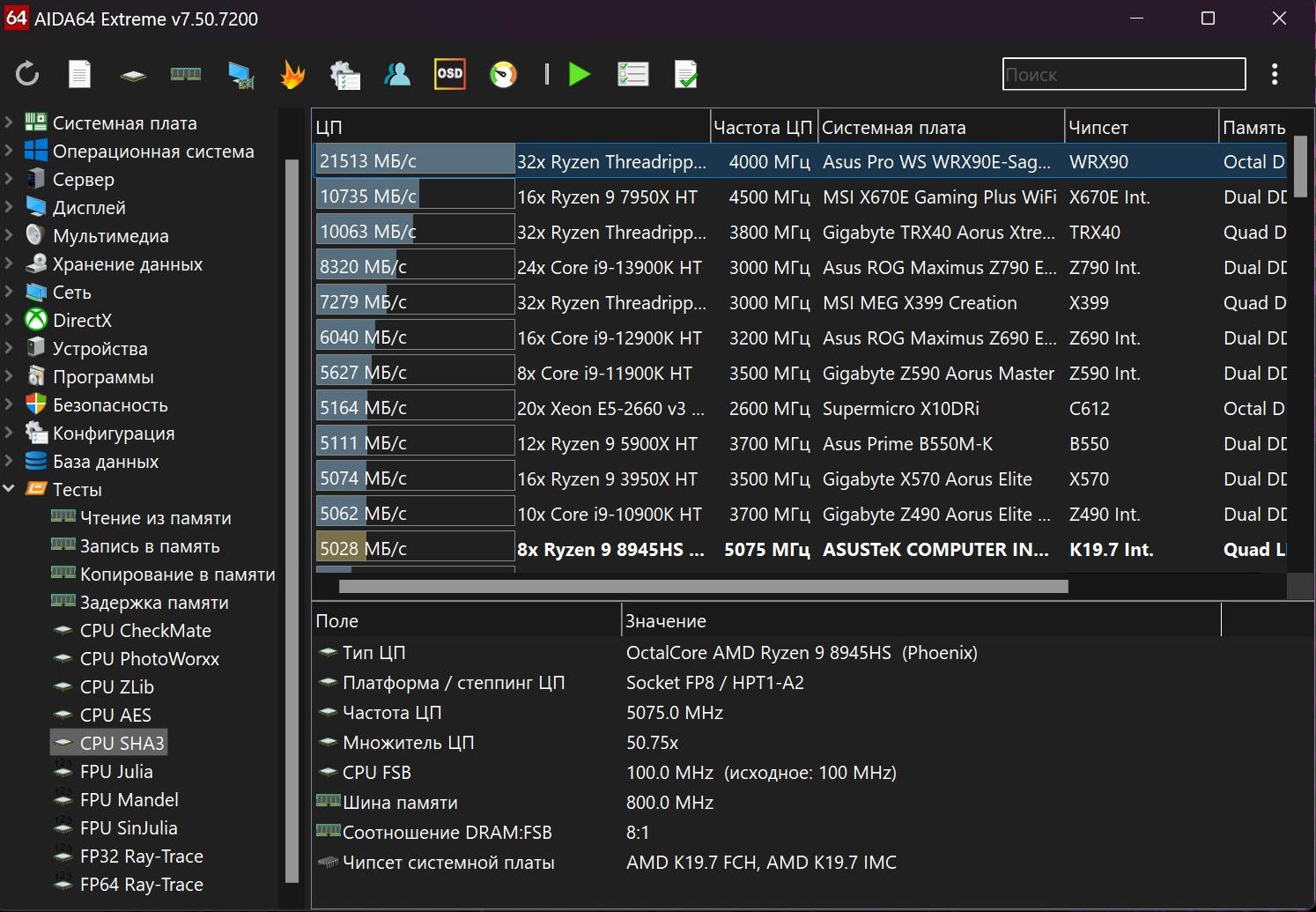Image resolution: width=1316 pixels, height=912 pixels.
Task: Sort by Частота ЦП column header
Action: (x=762, y=128)
